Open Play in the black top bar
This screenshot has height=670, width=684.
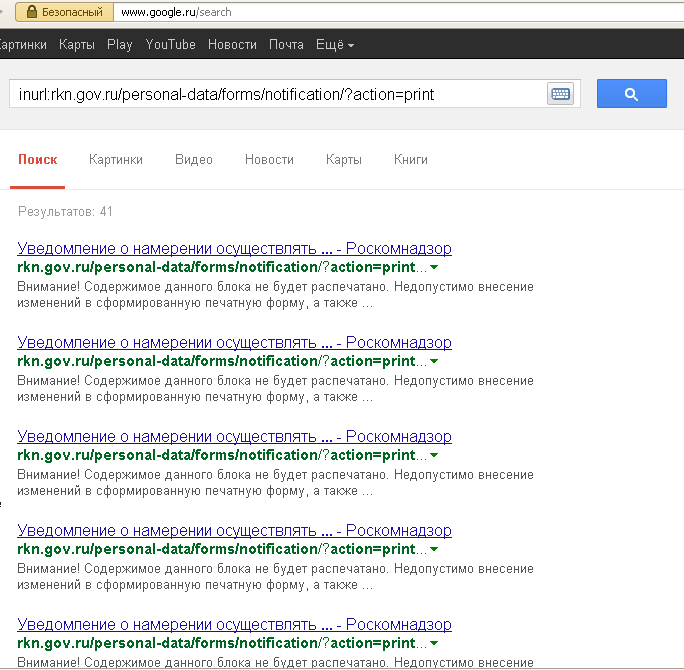120,44
